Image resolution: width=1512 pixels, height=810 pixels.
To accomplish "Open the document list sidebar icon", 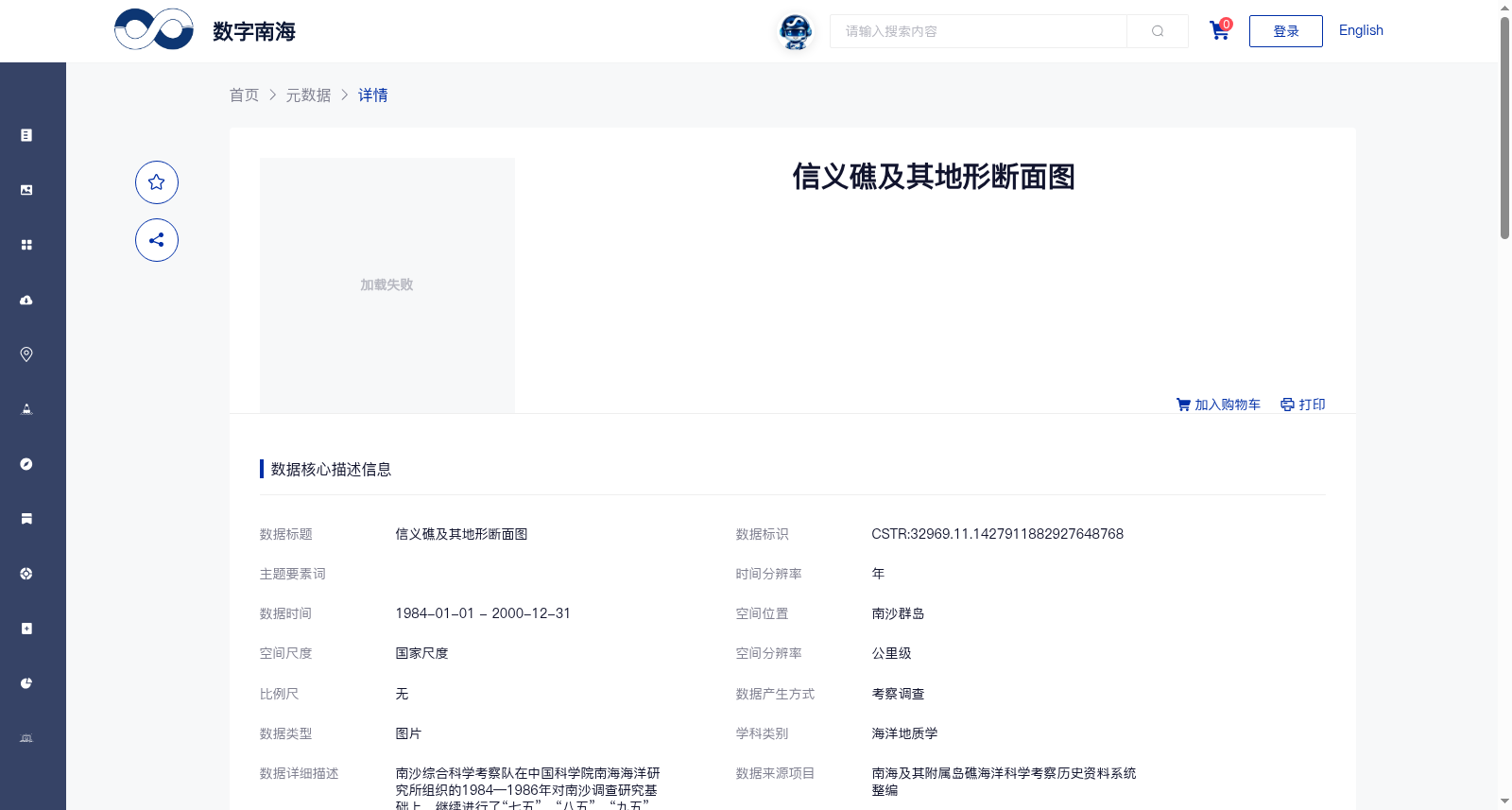I will click(26, 135).
